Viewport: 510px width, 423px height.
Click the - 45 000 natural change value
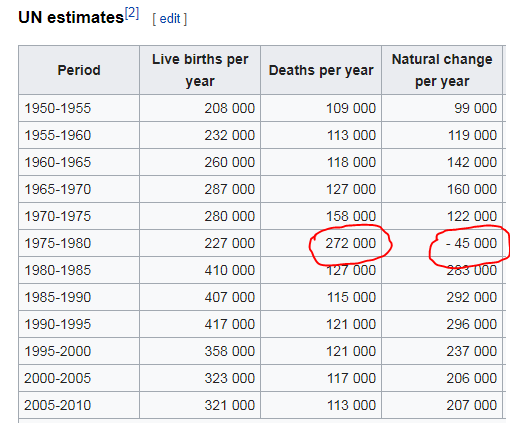(471, 243)
